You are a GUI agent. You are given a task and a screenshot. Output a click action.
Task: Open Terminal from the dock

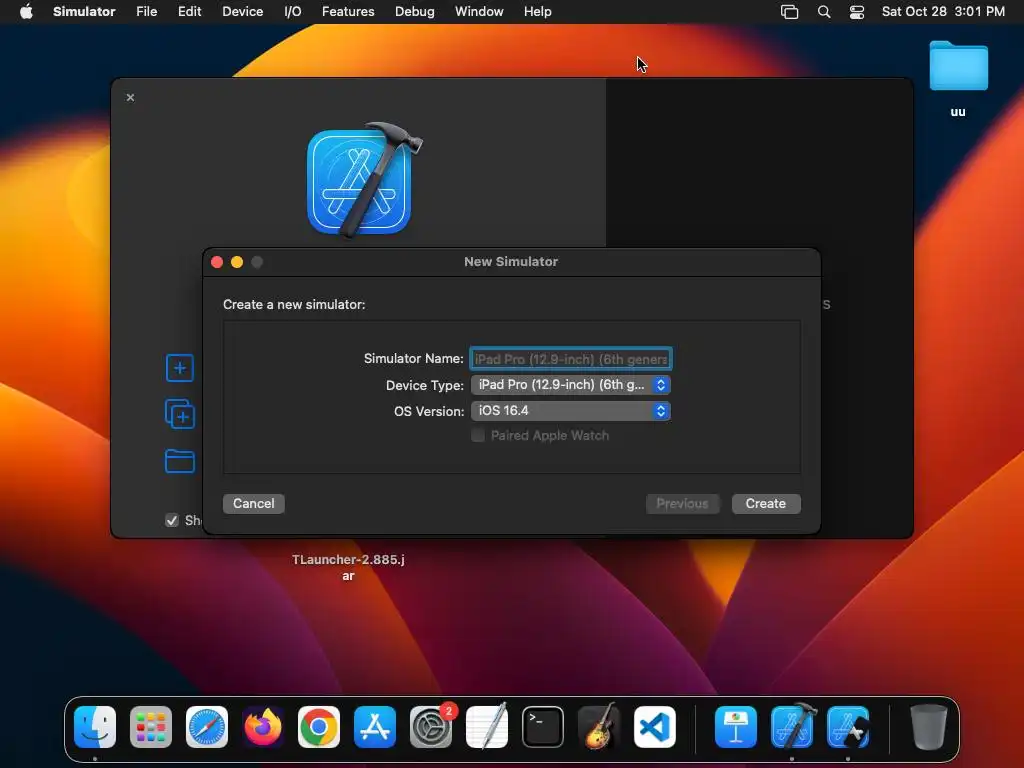tap(543, 727)
